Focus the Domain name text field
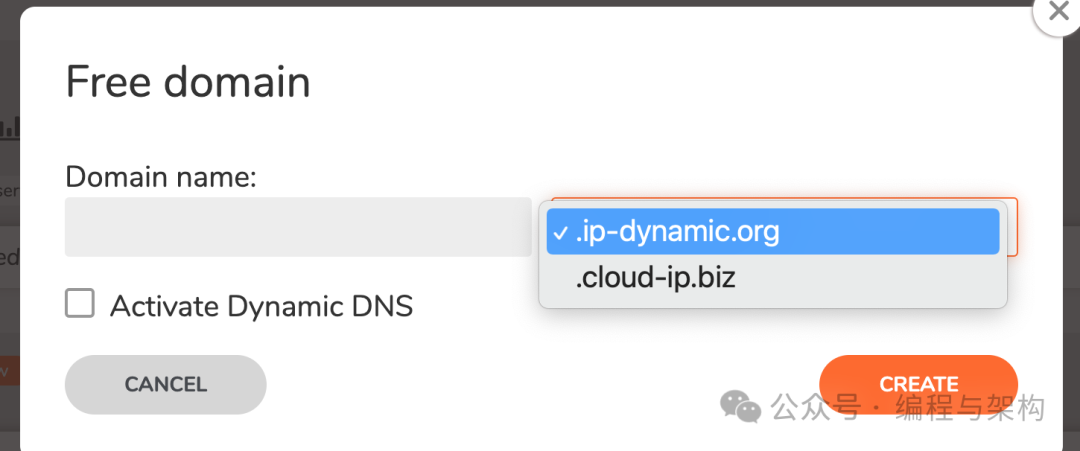 (298, 227)
